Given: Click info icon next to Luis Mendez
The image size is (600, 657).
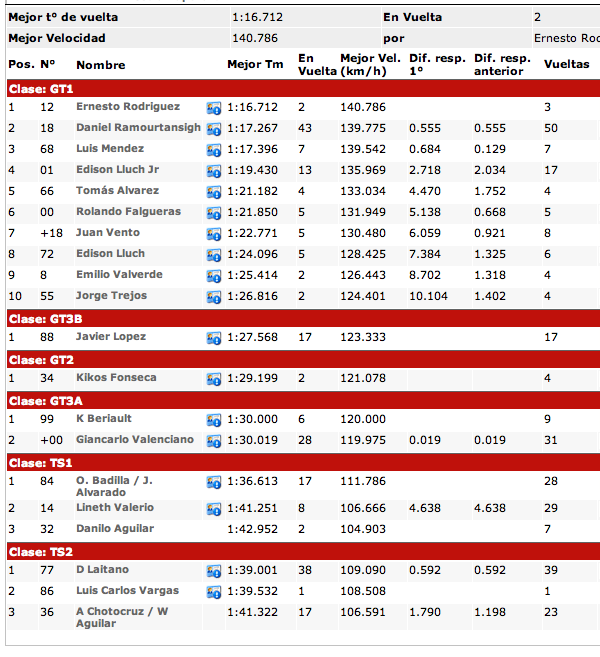Looking at the screenshot, I should (x=213, y=150).
